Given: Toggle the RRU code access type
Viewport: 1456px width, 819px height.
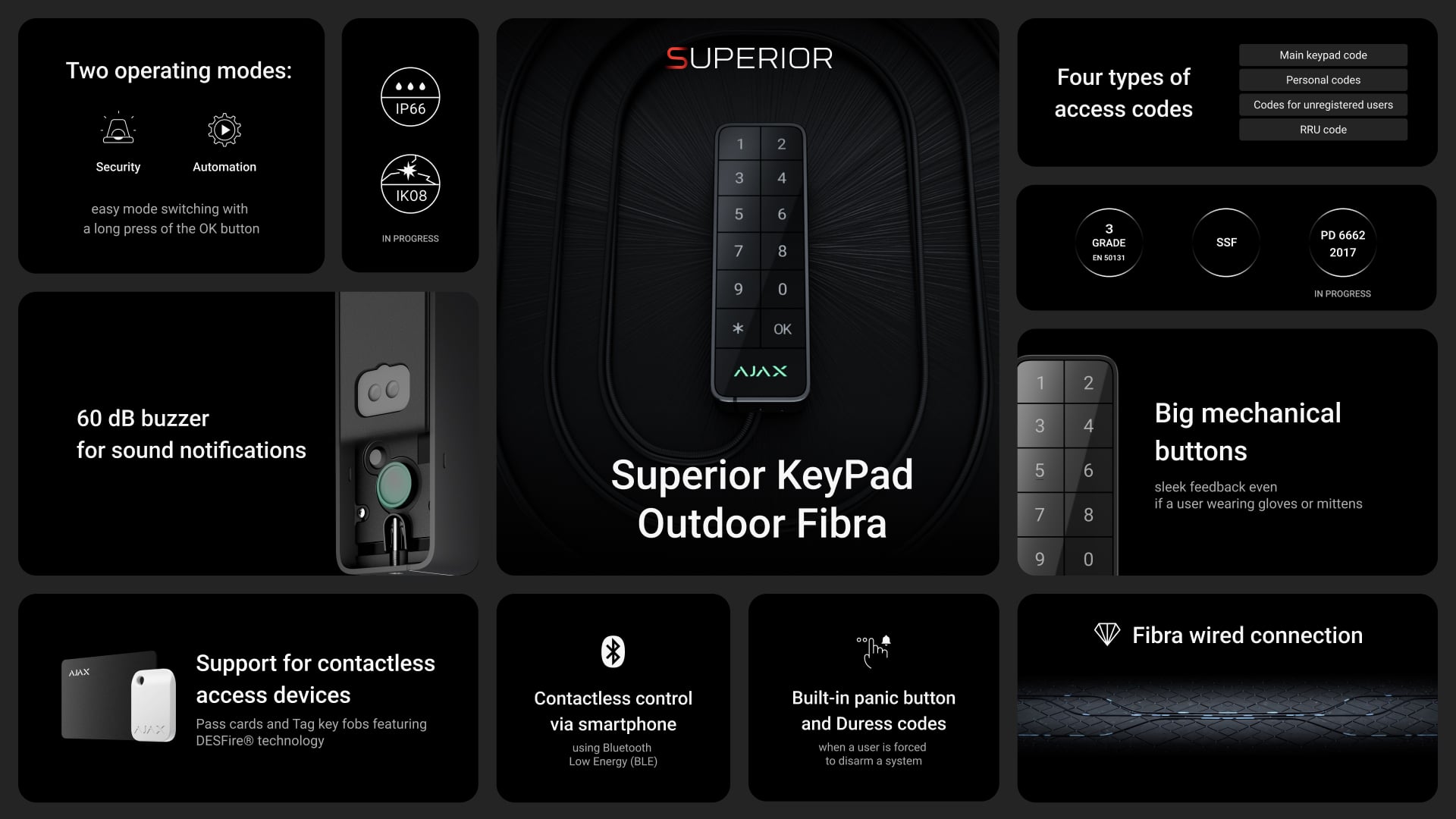Looking at the screenshot, I should click(1323, 129).
